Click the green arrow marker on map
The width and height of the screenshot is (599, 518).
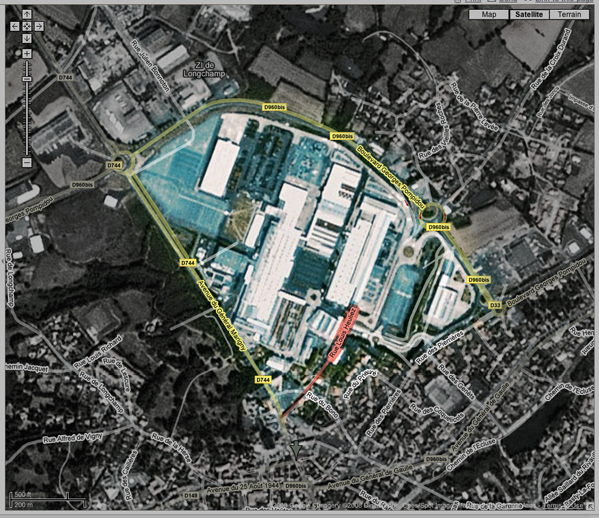(x=296, y=450)
